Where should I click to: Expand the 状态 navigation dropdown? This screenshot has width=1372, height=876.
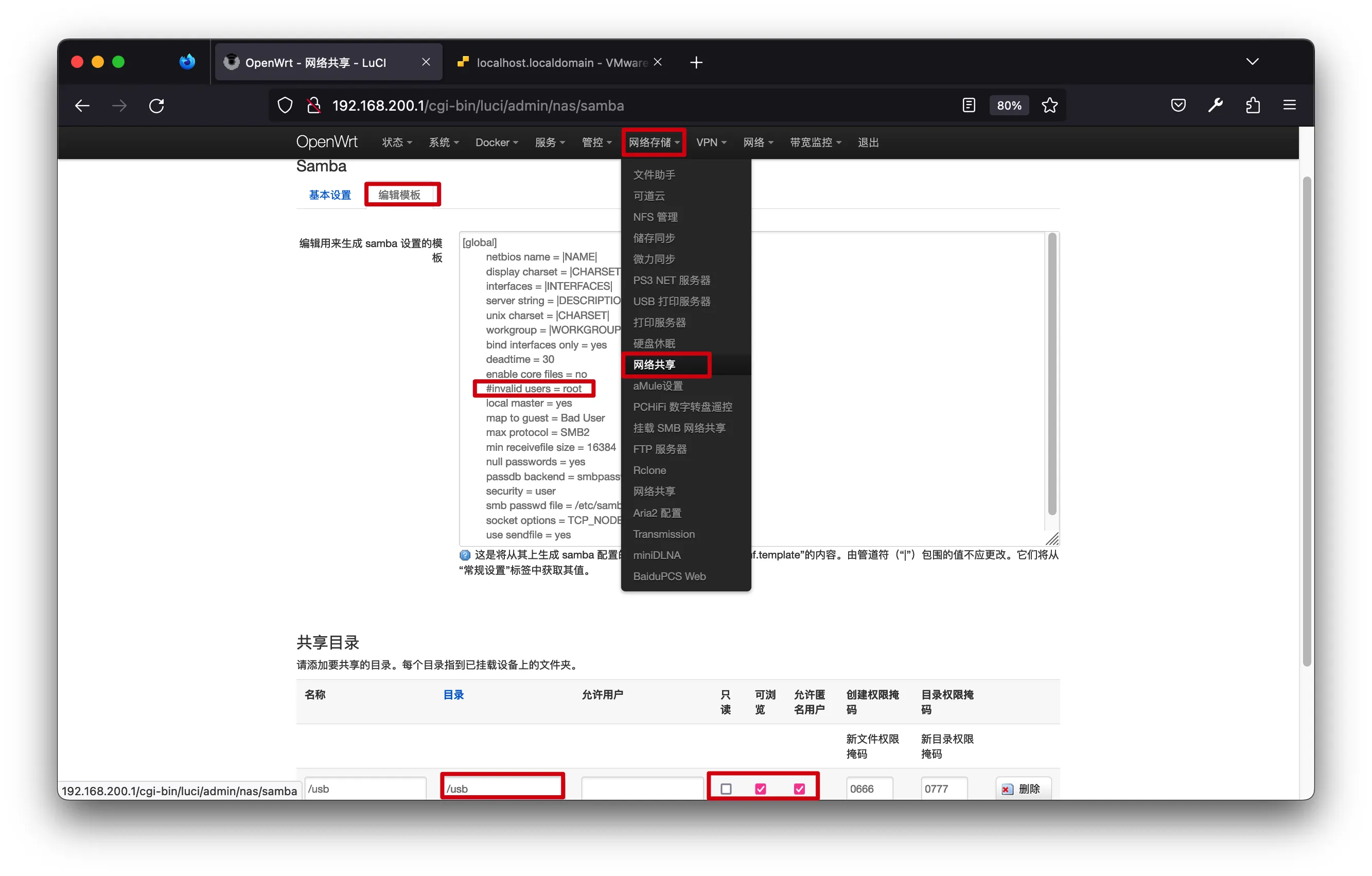click(x=397, y=143)
